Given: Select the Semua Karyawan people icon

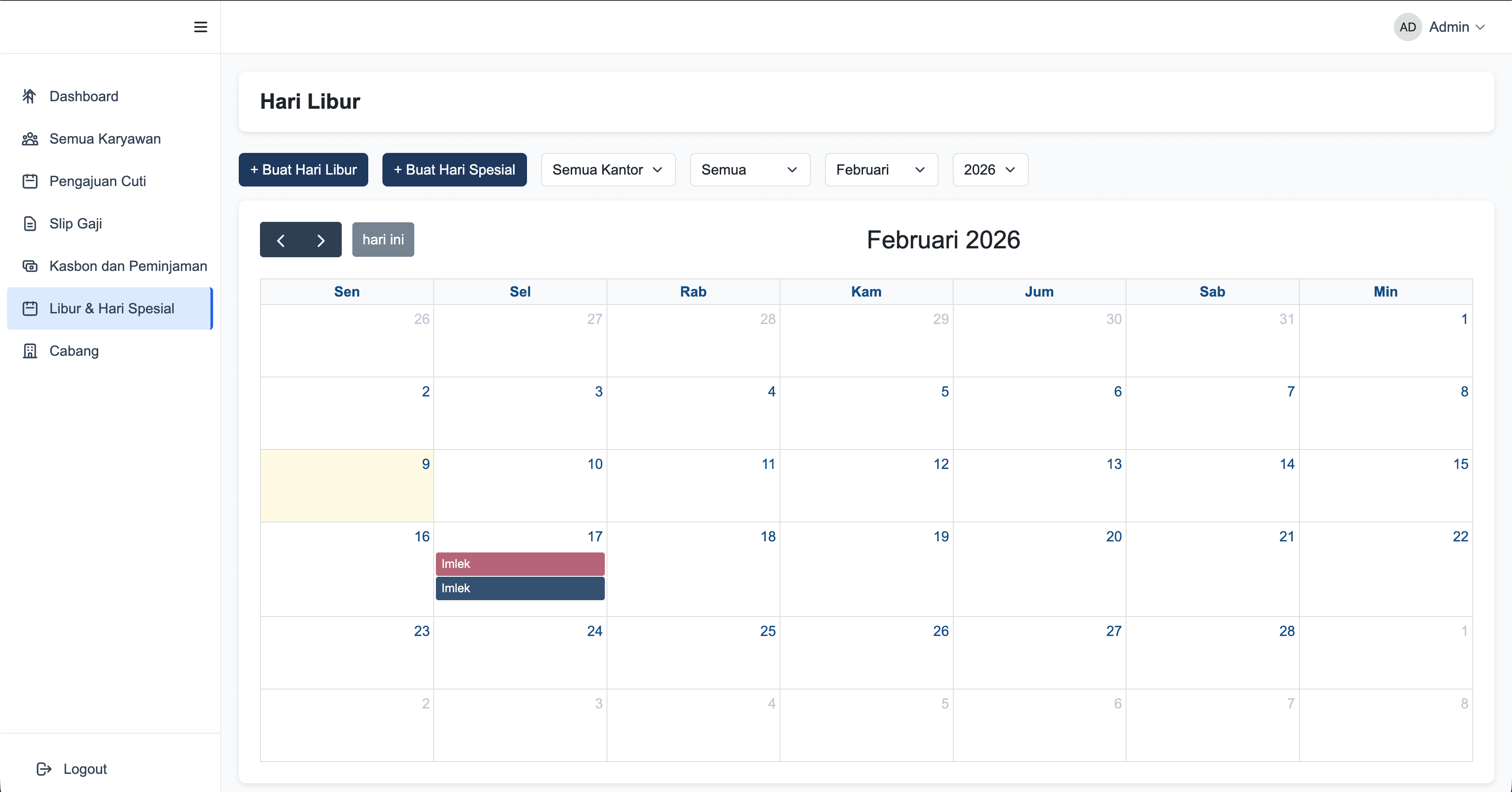Looking at the screenshot, I should coord(31,138).
